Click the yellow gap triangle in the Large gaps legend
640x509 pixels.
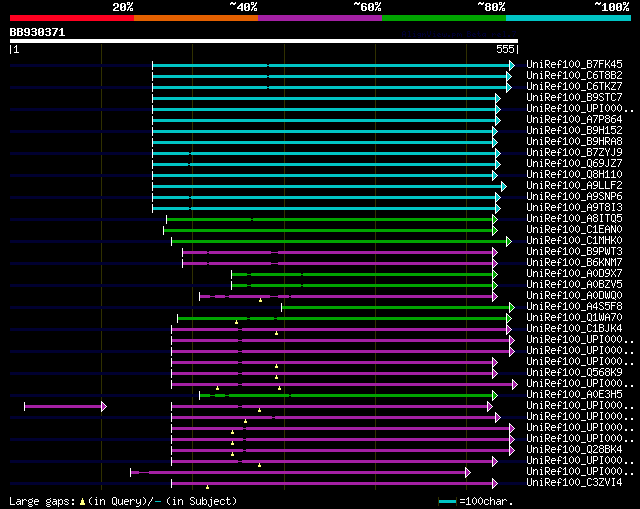(x=82, y=502)
